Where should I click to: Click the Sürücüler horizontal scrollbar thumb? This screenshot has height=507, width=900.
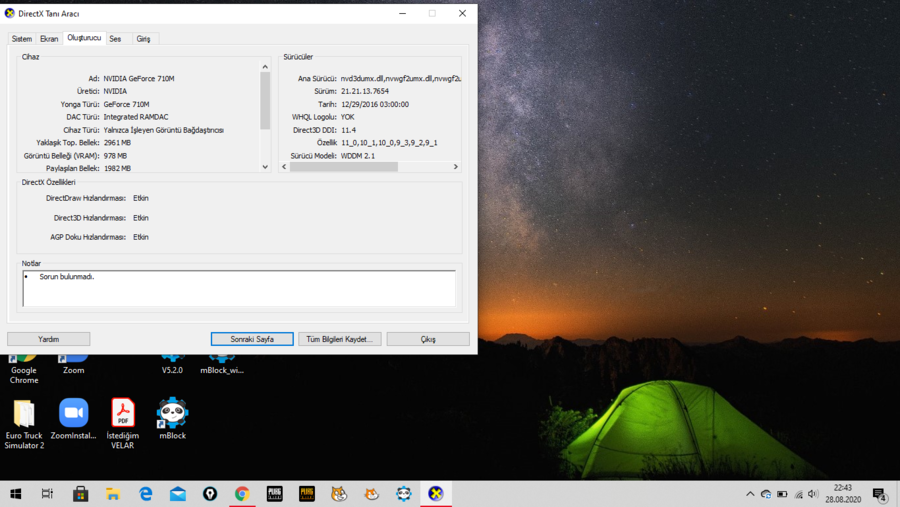[343, 167]
